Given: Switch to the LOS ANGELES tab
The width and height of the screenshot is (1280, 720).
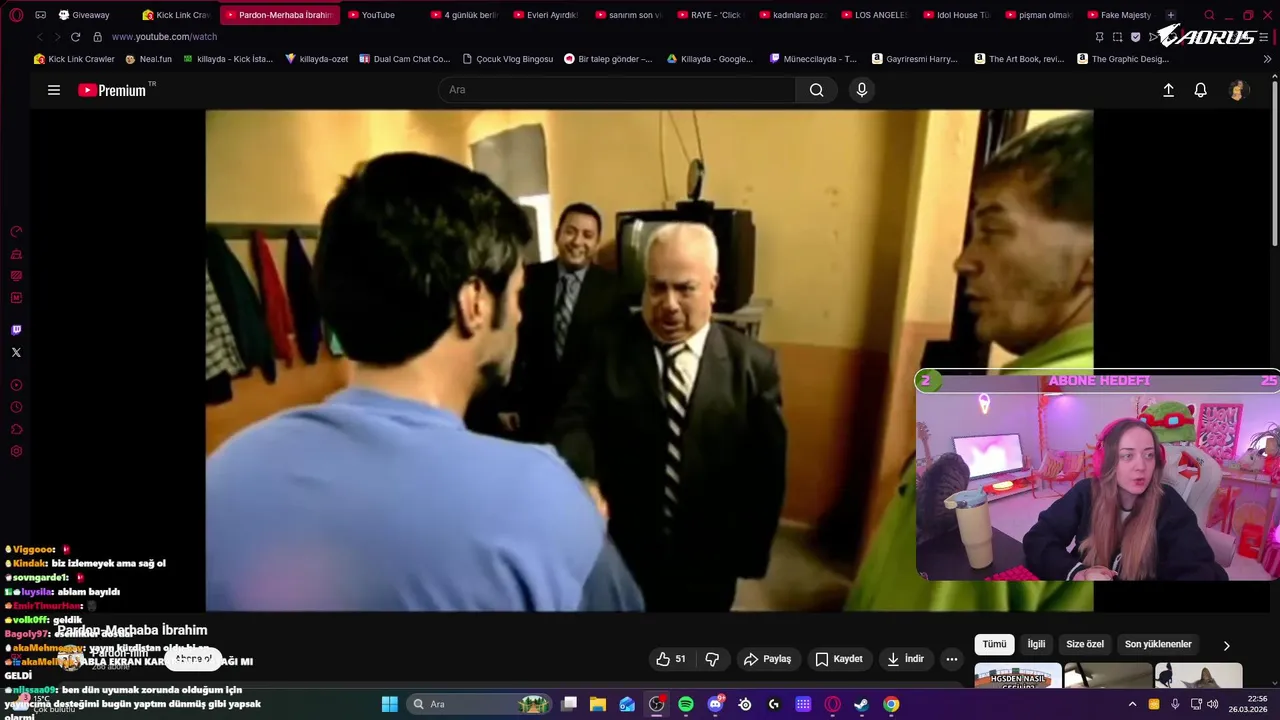Looking at the screenshot, I should [x=876, y=15].
